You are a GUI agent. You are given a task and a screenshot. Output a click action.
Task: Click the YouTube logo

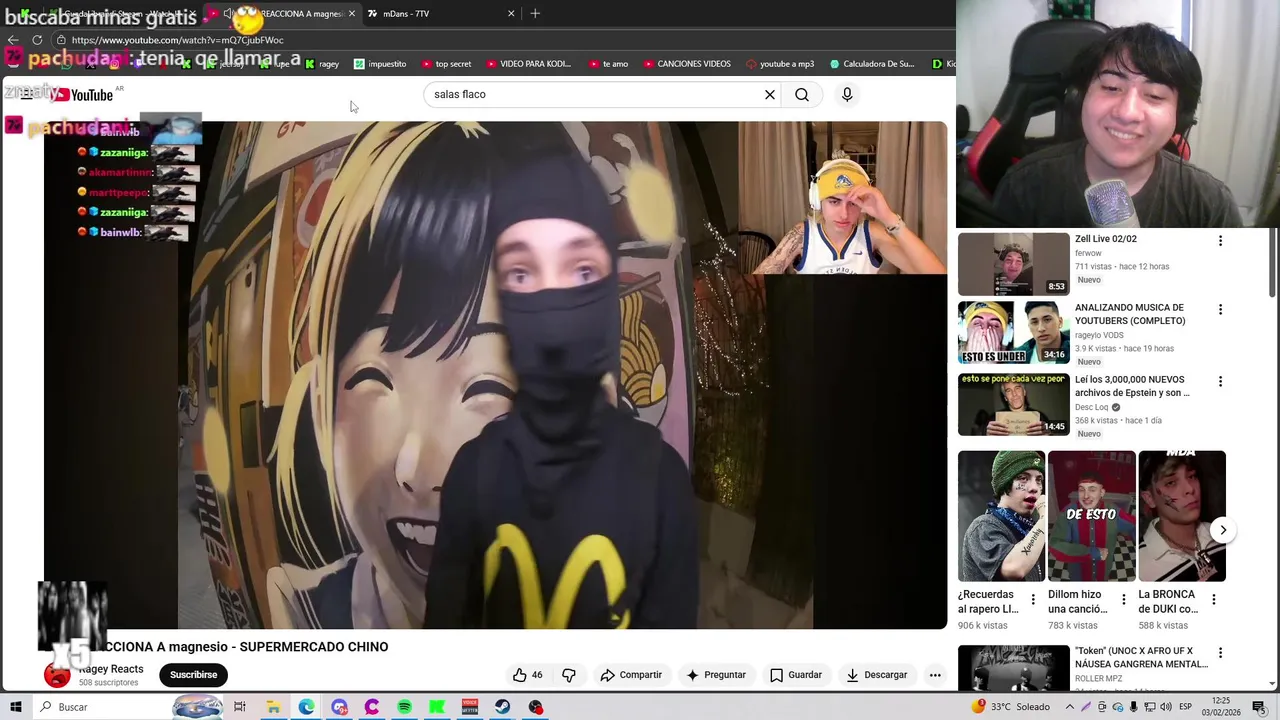tap(82, 95)
